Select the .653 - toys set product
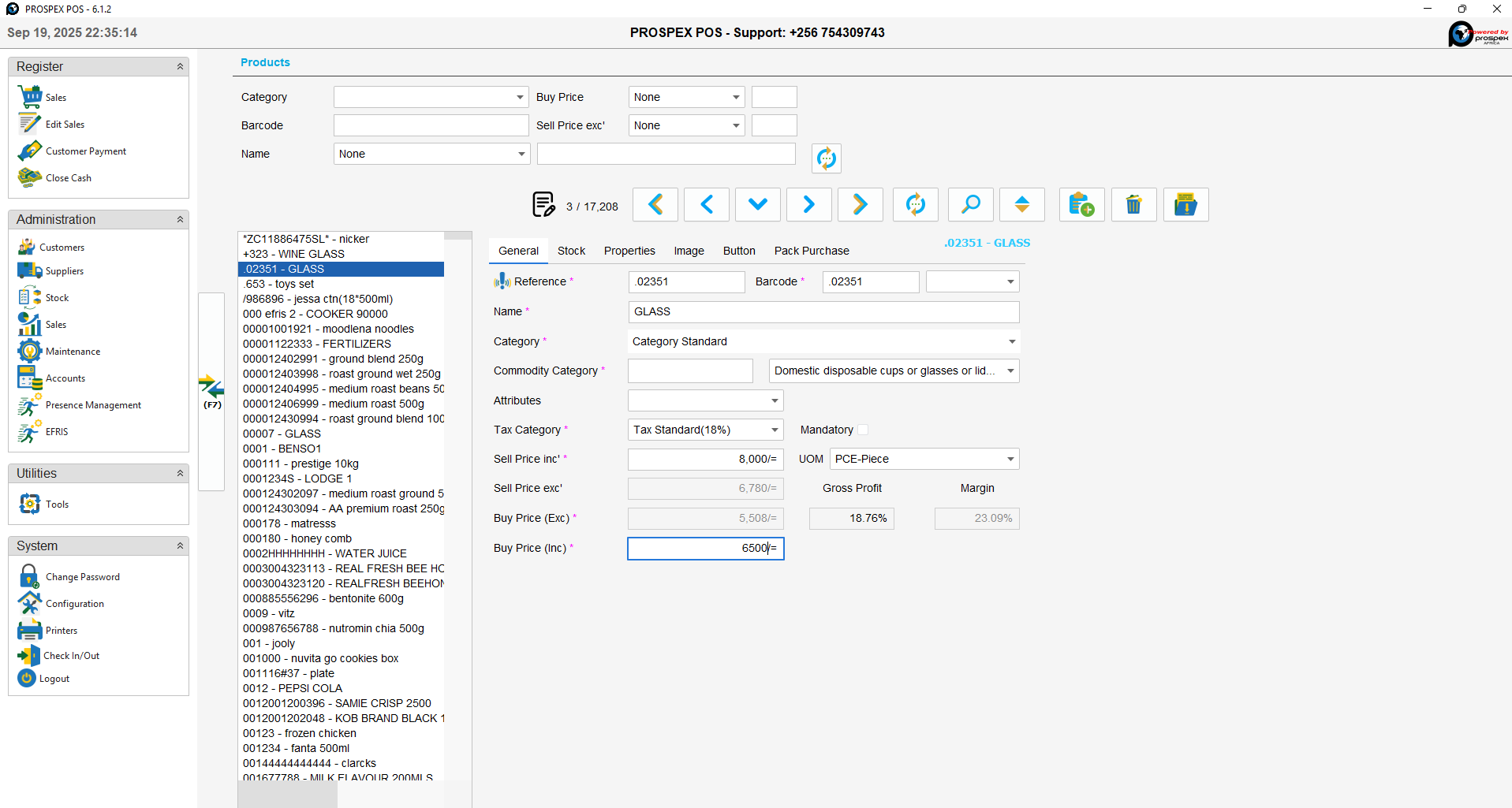This screenshot has width=1512, height=808. tap(278, 284)
